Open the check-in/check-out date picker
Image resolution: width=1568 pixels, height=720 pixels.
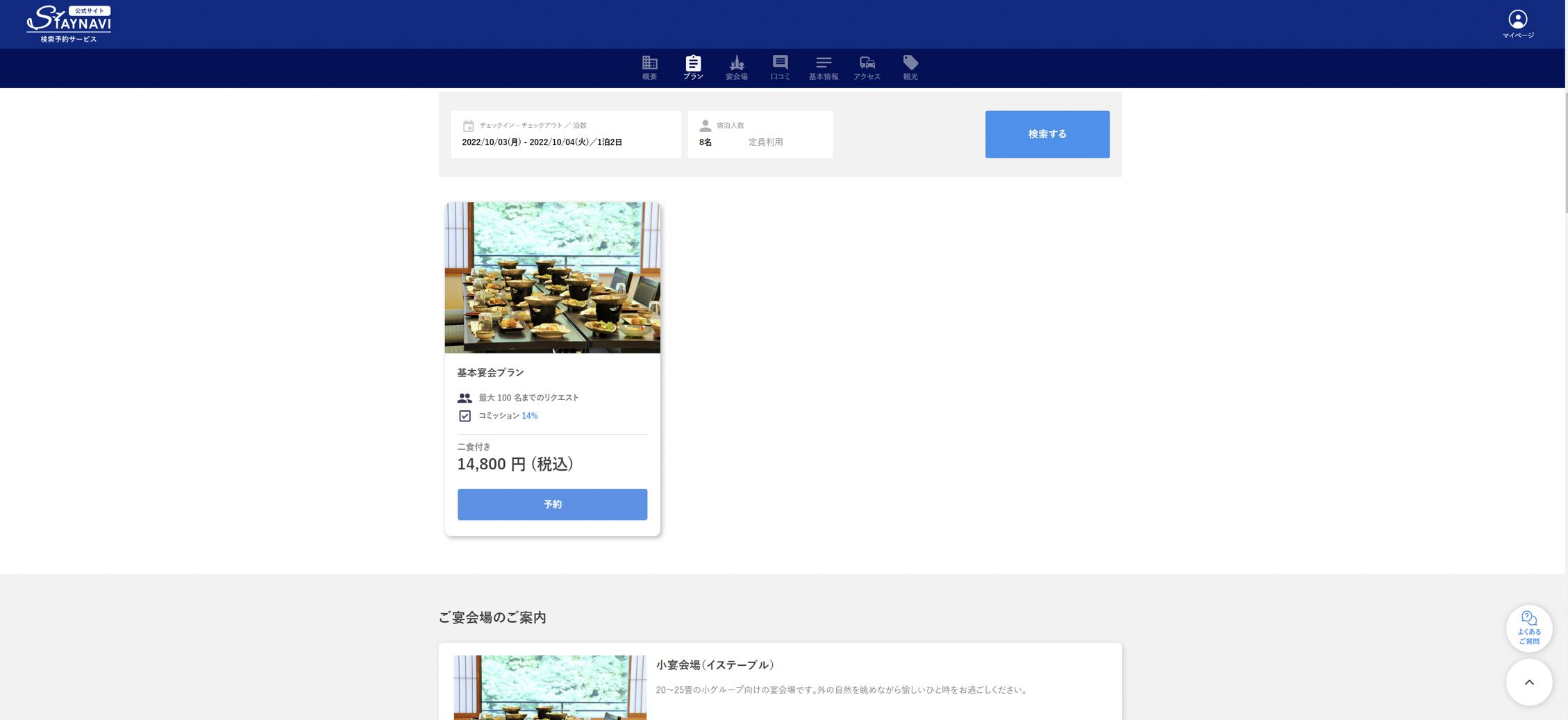click(566, 135)
